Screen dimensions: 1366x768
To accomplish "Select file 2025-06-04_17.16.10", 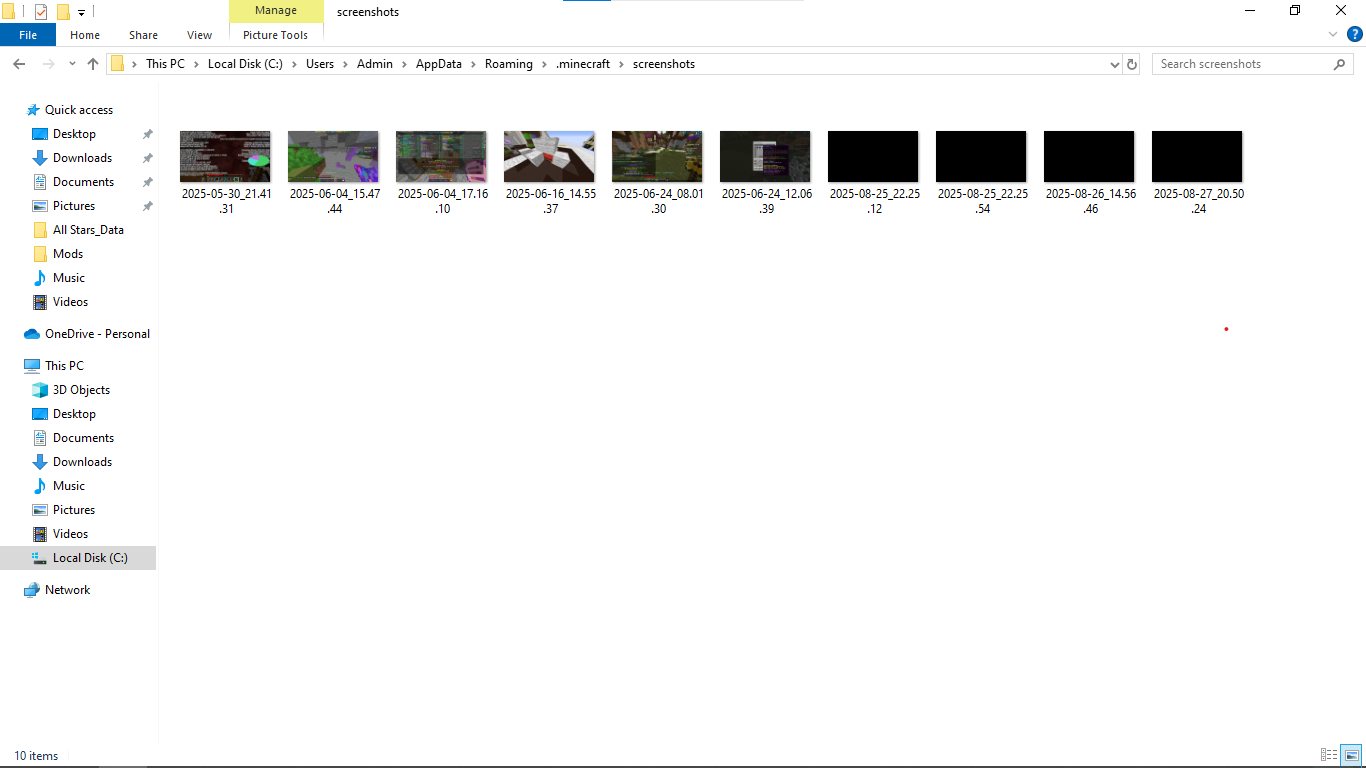I will click(442, 171).
